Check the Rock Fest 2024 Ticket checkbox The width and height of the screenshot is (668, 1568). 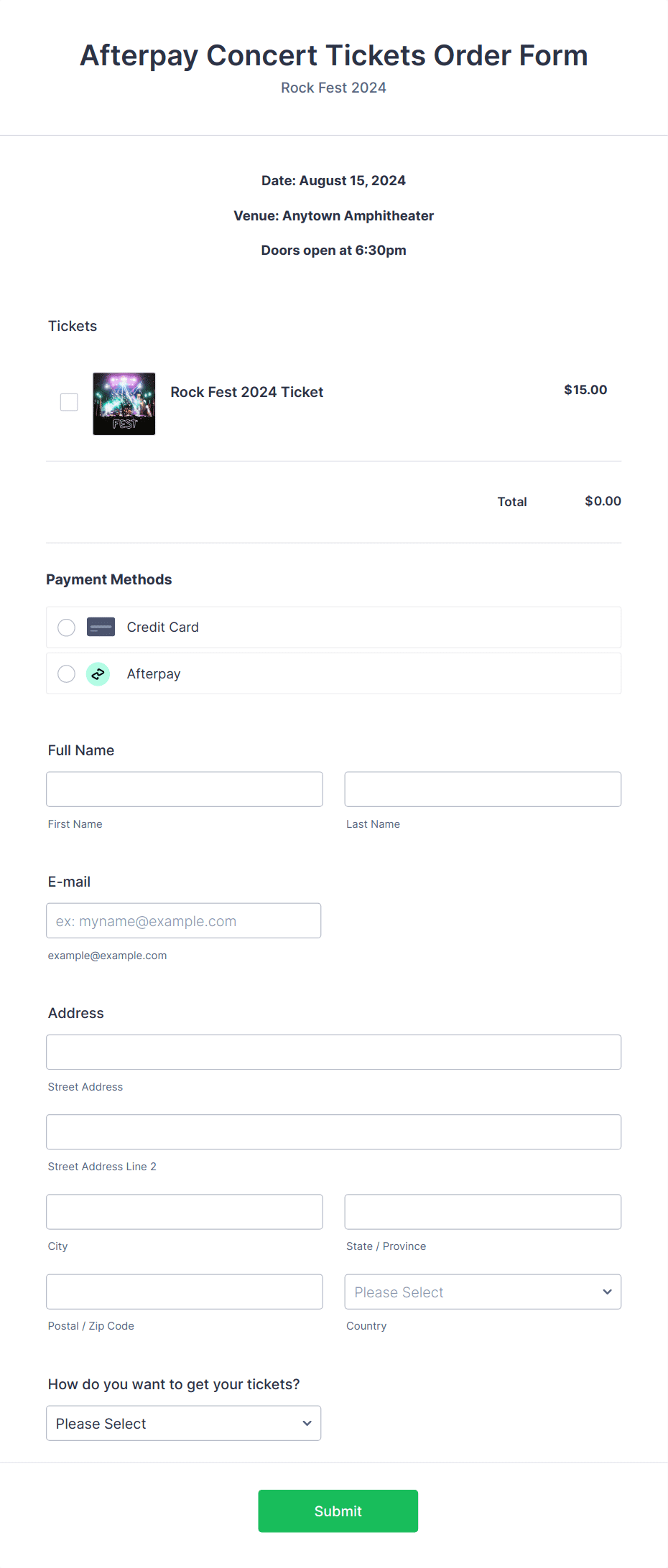68,402
